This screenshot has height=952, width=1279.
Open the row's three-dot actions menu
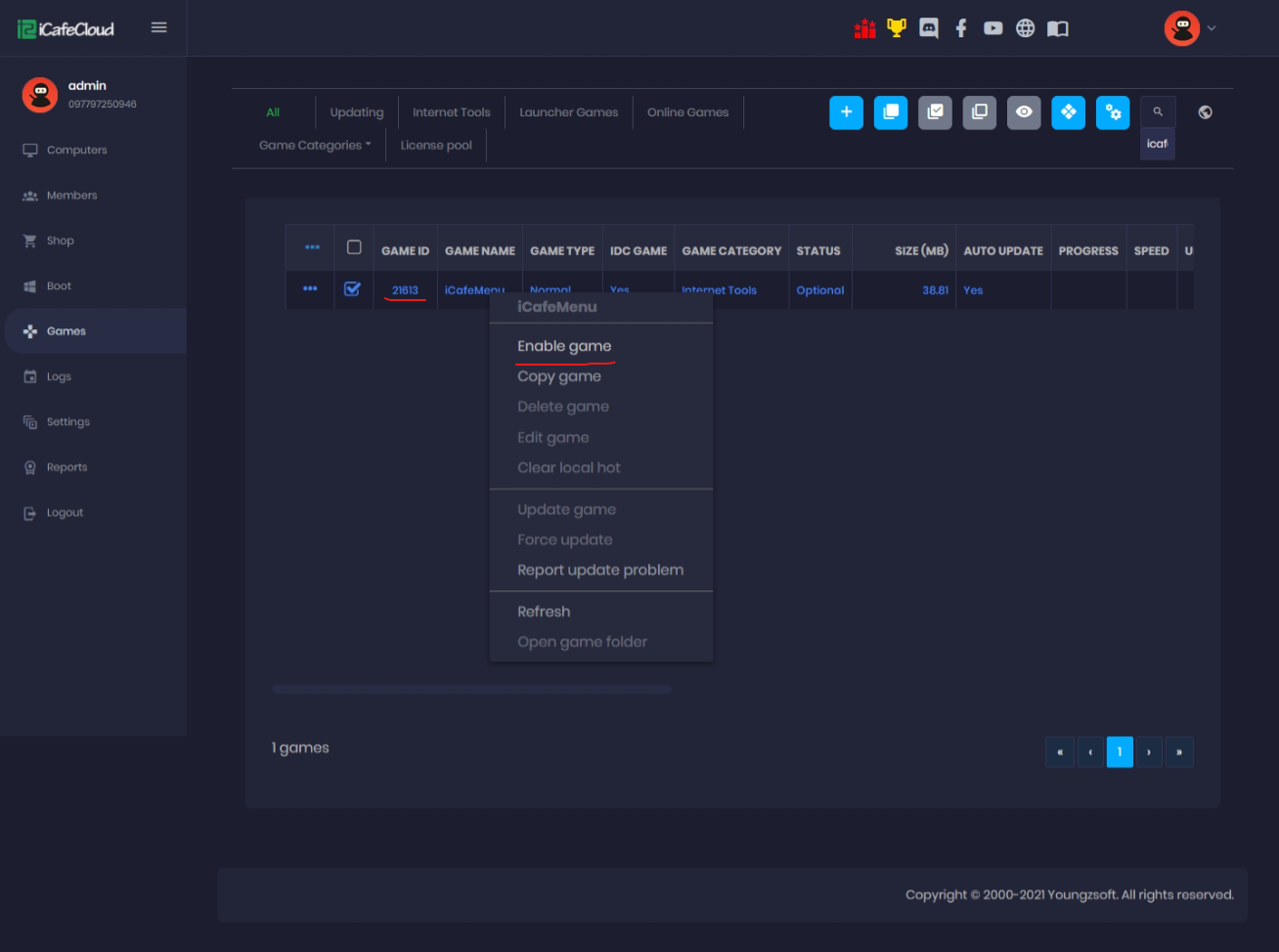click(310, 289)
